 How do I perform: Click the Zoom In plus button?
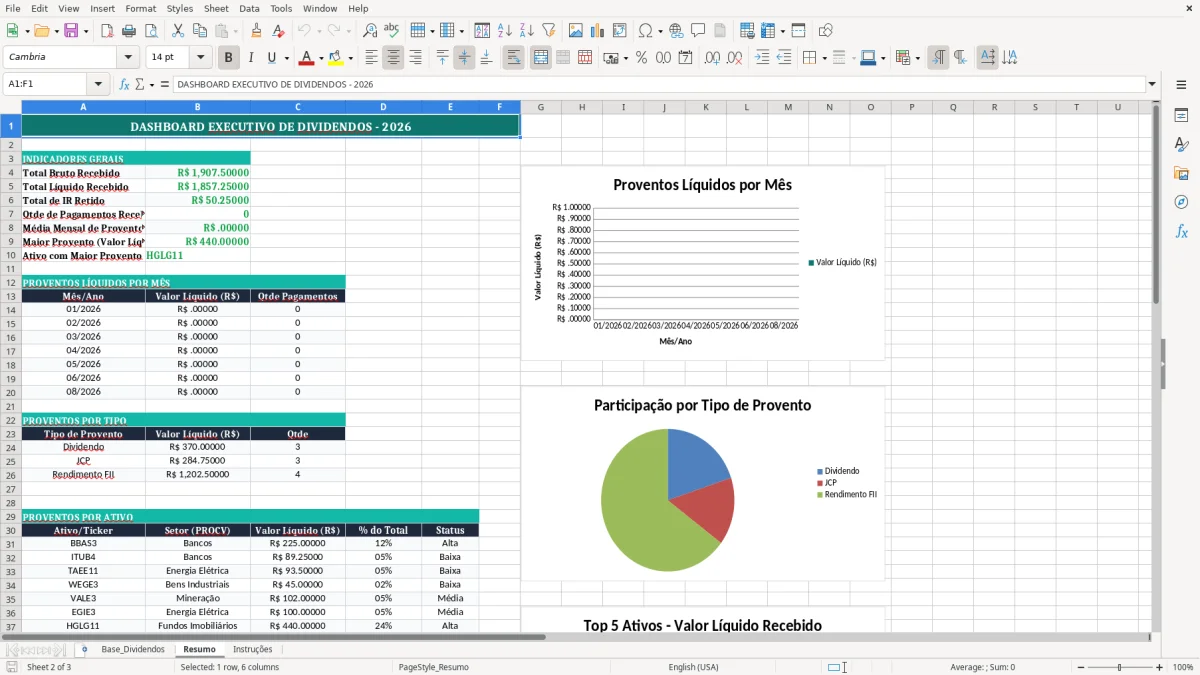coord(1159,667)
